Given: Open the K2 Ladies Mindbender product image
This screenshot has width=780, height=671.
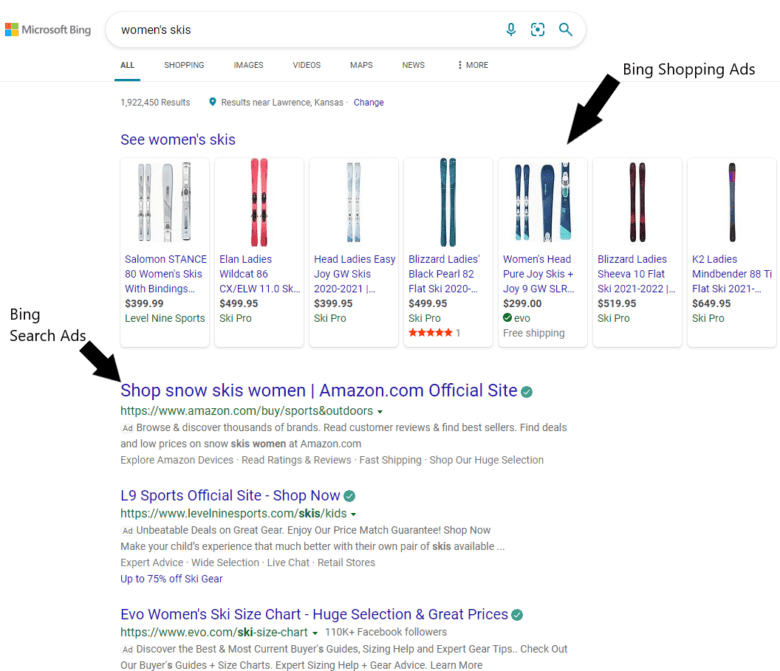Looking at the screenshot, I should pos(732,202).
